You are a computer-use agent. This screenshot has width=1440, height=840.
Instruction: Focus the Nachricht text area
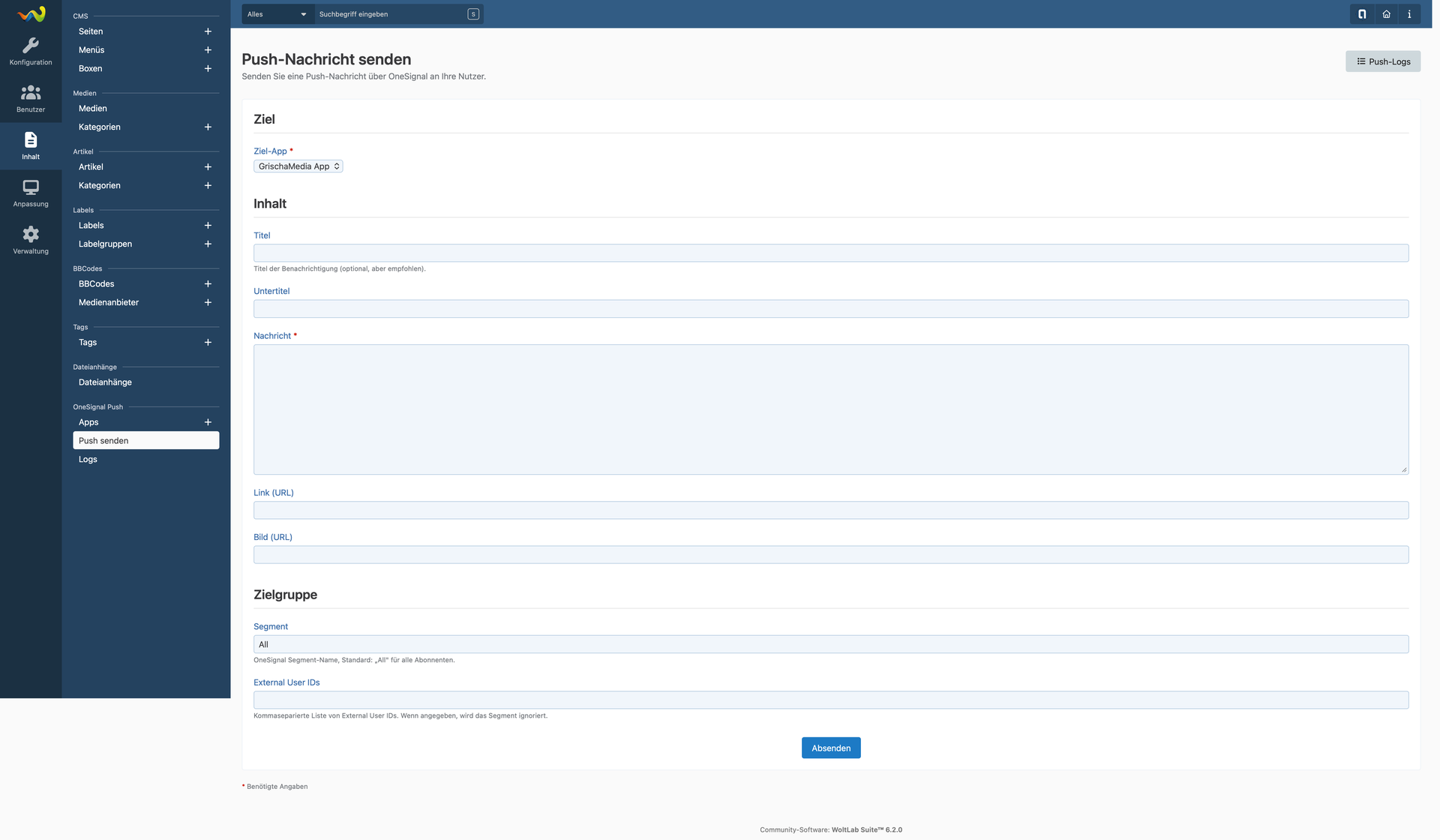click(830, 409)
